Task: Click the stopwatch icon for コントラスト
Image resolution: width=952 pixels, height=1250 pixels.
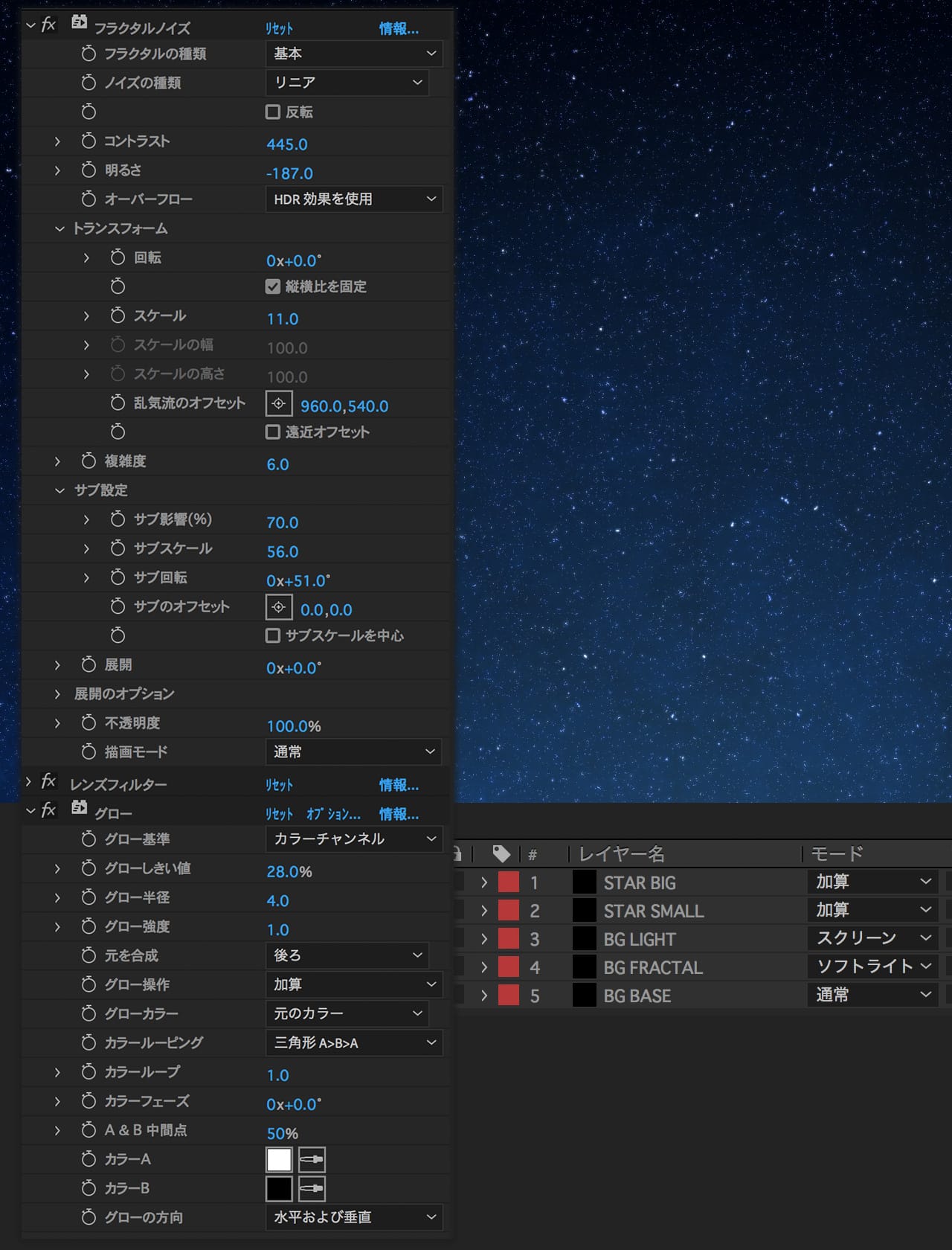Action: coord(89,141)
